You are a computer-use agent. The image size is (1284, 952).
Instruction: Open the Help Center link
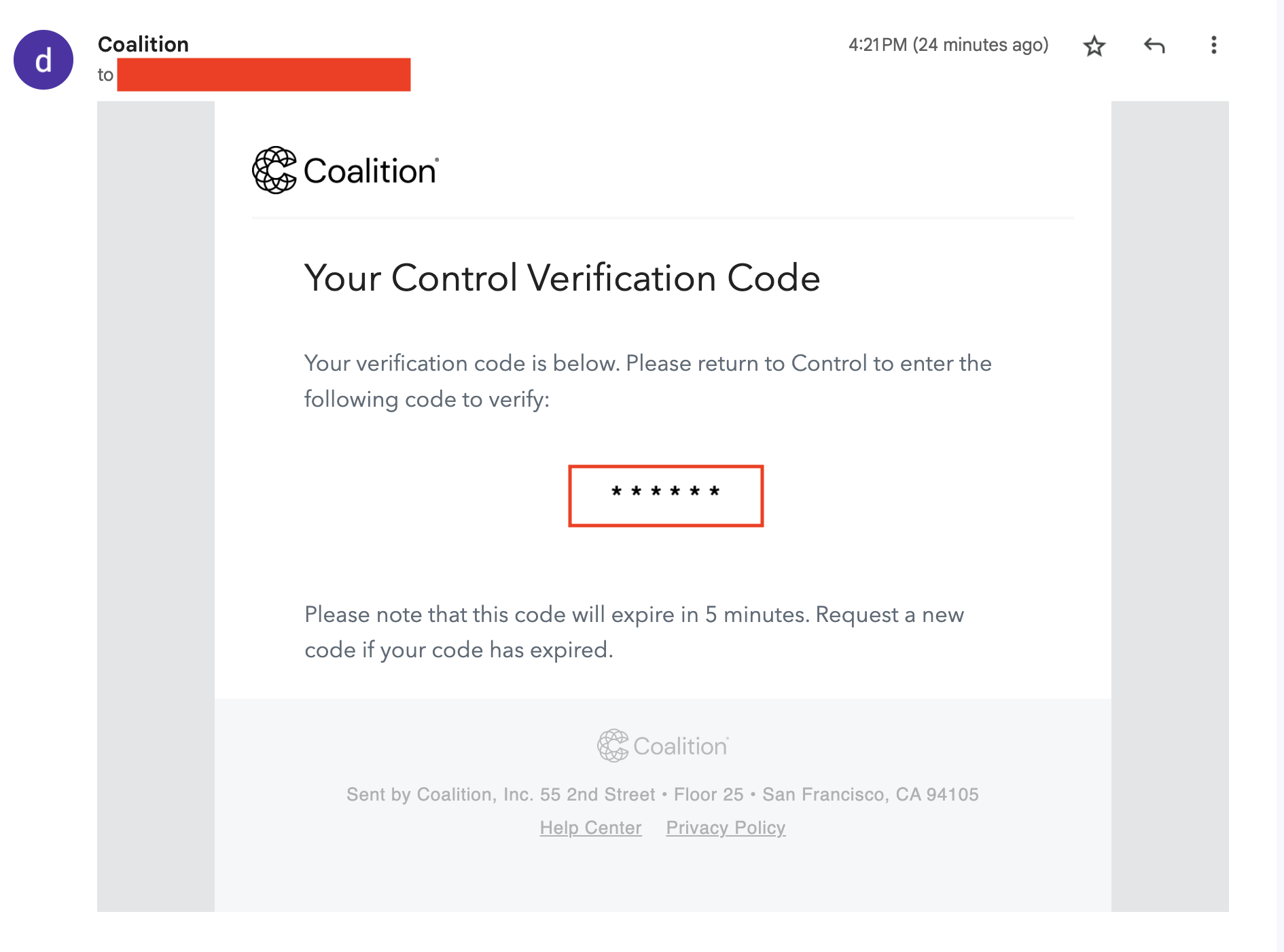590,828
